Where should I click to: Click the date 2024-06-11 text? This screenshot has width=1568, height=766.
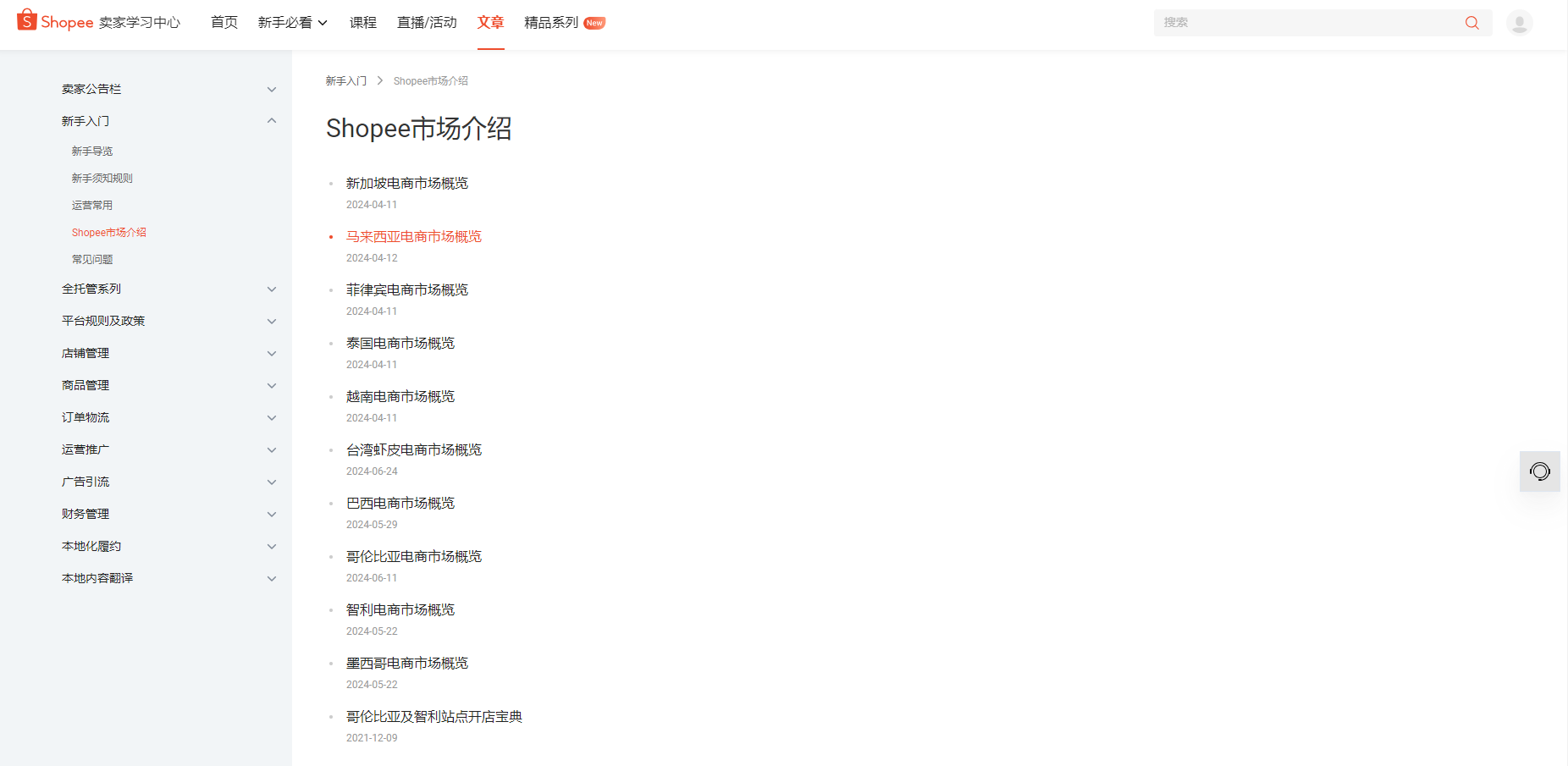point(372,578)
